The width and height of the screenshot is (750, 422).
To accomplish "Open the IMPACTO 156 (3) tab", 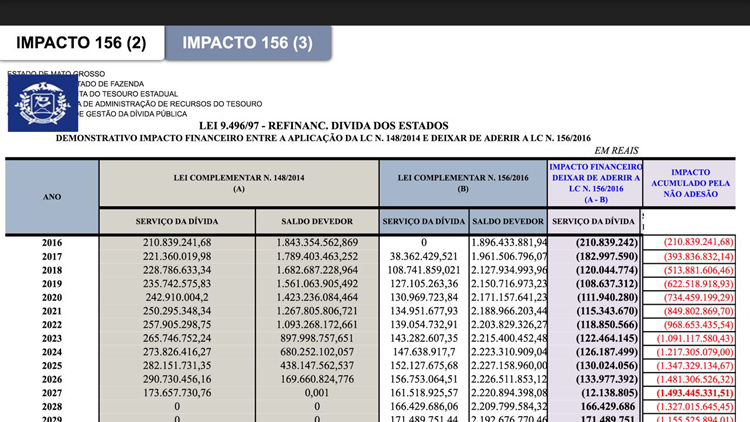I will click(248, 43).
